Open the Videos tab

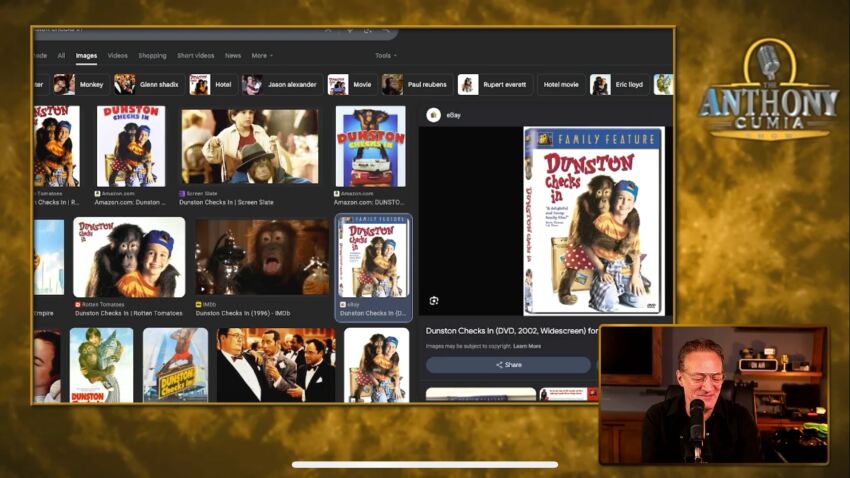(x=118, y=55)
